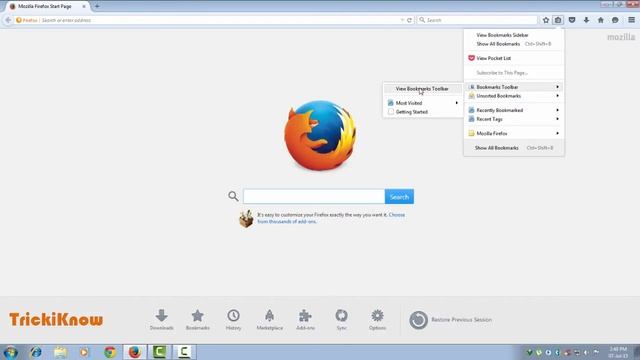Open the Hello chat bubble icon
This screenshot has width=640, height=360.
coord(615,20)
